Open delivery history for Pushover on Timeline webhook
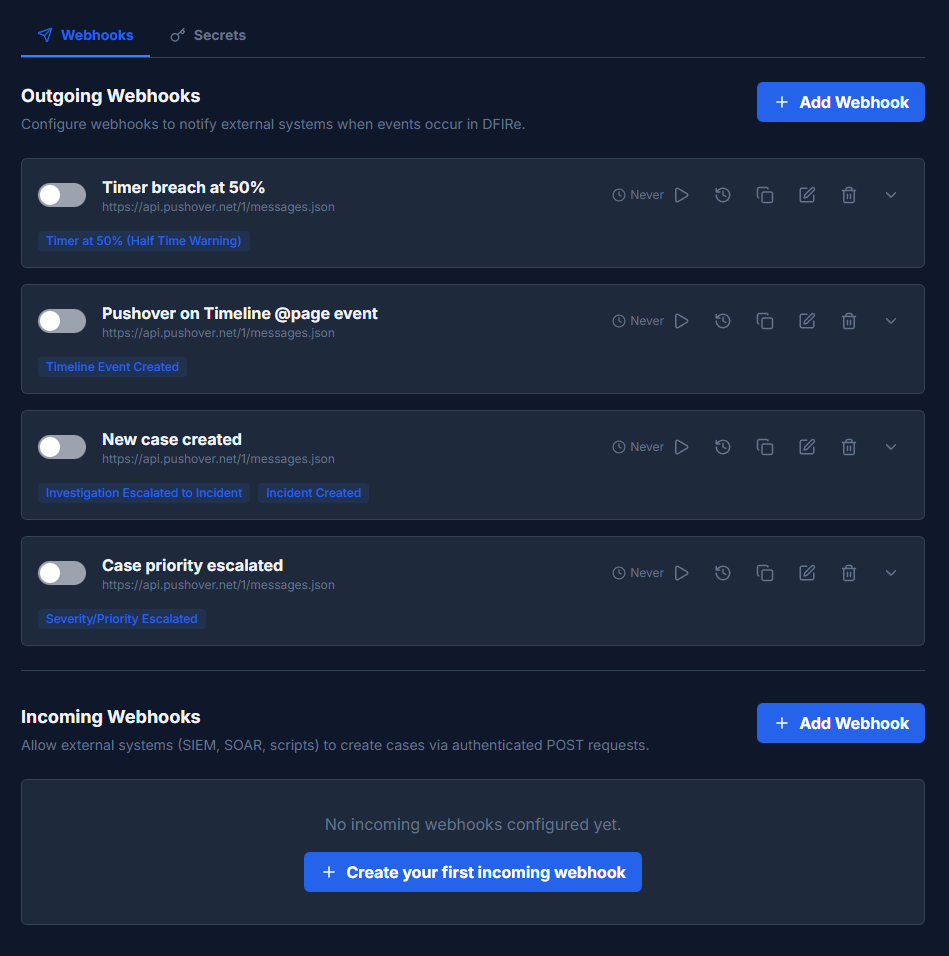949x956 pixels. pos(723,320)
